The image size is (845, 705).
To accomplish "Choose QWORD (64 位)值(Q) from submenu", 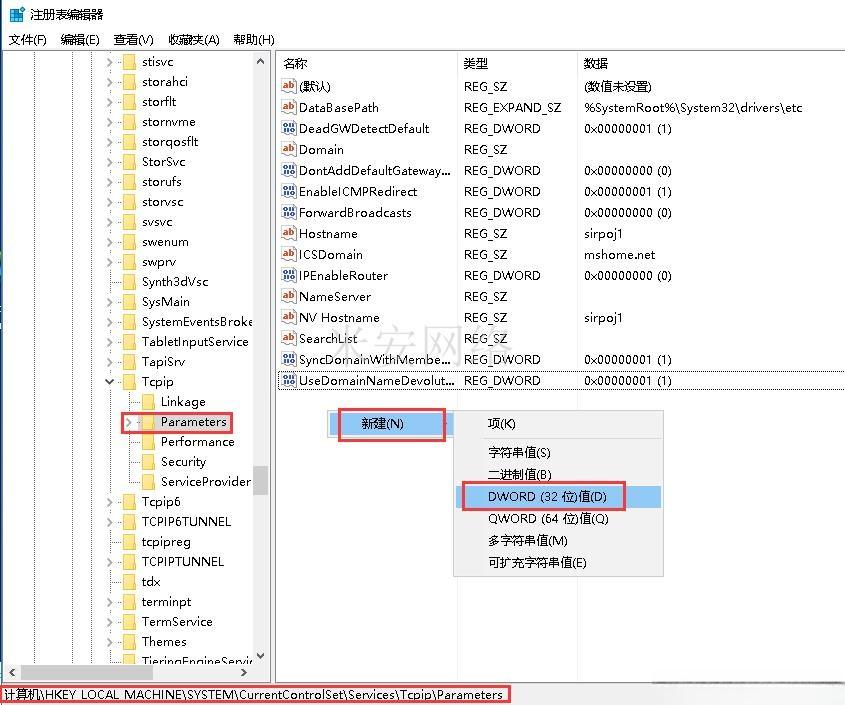I will (558, 519).
